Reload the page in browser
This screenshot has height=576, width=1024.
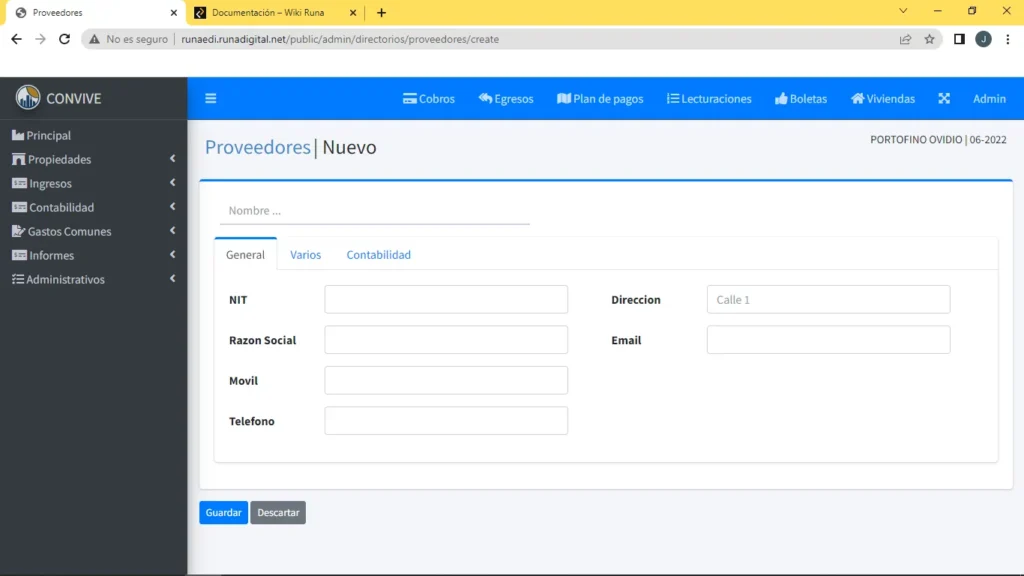click(65, 39)
